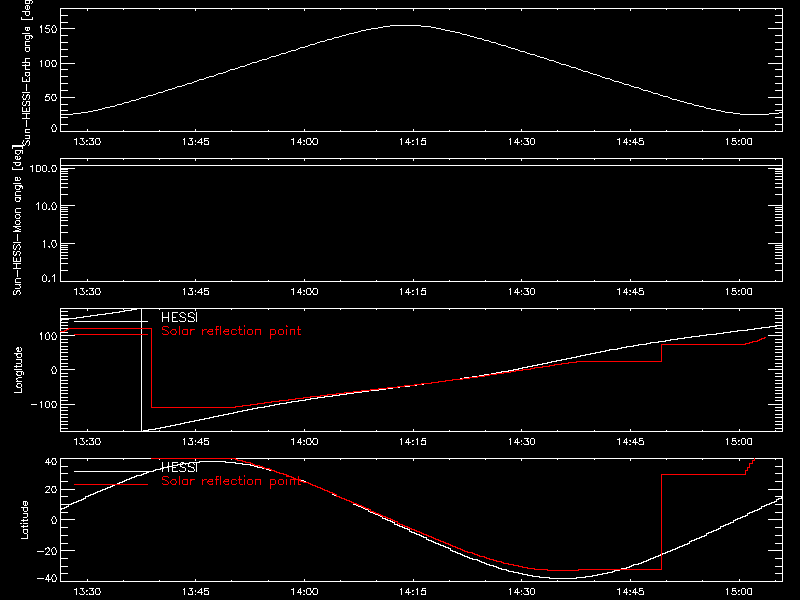Click the 0 tick on Latitude axis
Screen dimensions: 800x600
point(54,520)
